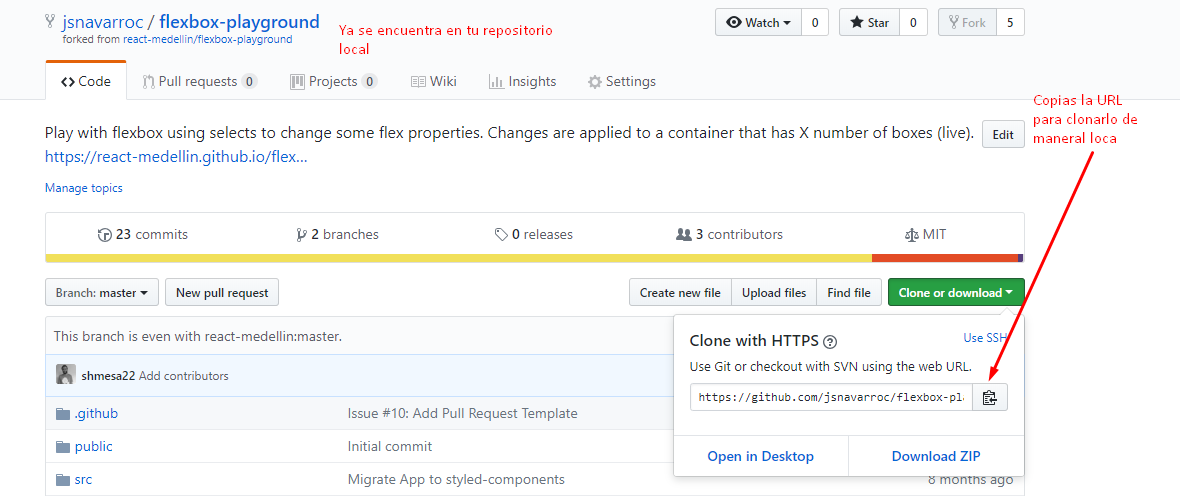Viewport: 1180px width, 496px height.
Task: Open the Wiki tab
Action: (433, 81)
